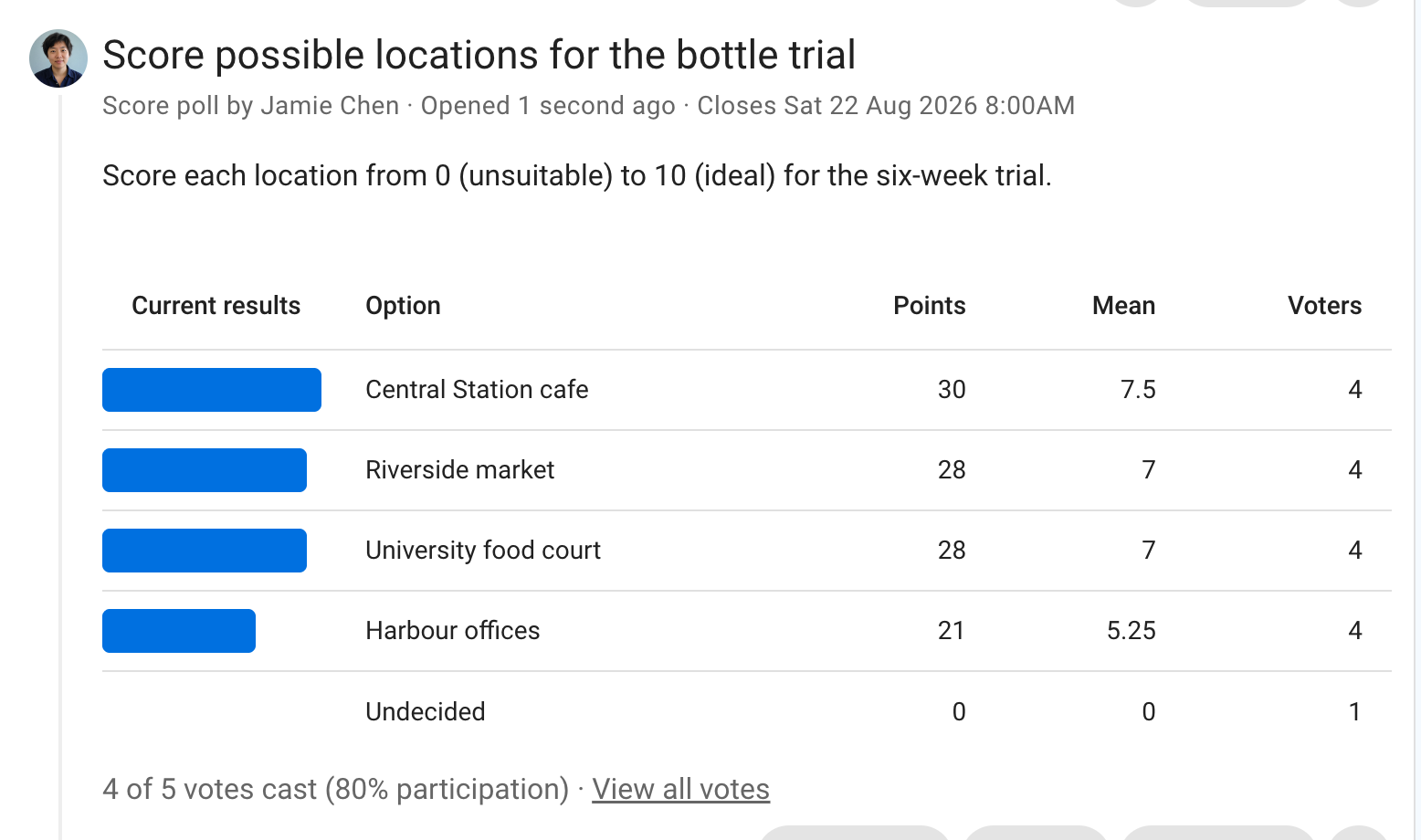The height and width of the screenshot is (840, 1421).
Task: Click the poll closing date text
Action: pyautogui.click(x=886, y=106)
